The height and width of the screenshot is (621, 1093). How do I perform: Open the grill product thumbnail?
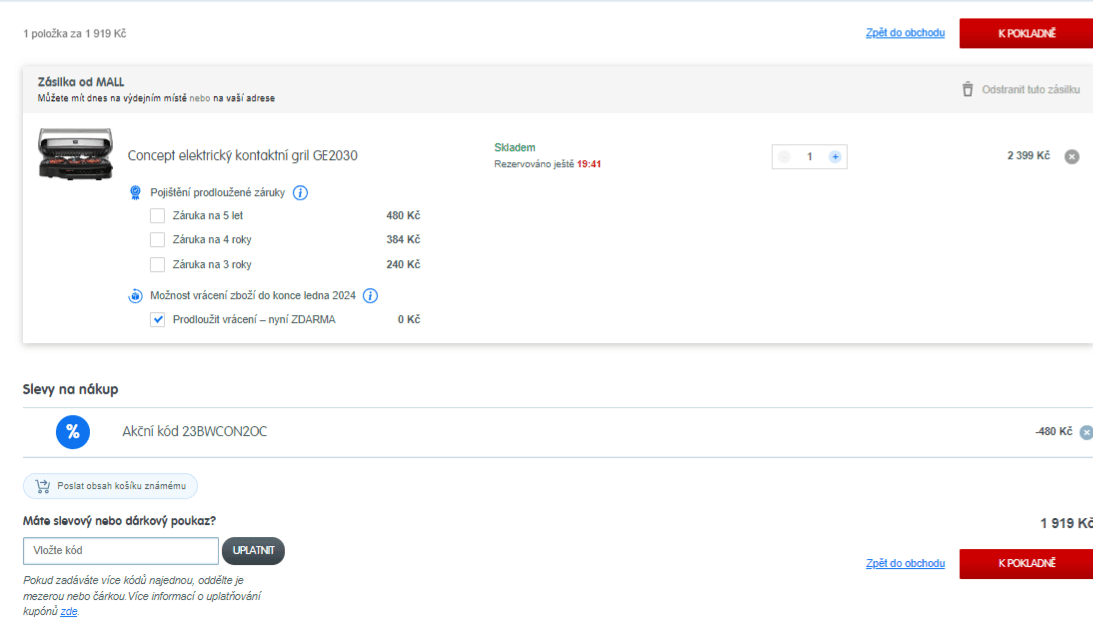point(75,154)
